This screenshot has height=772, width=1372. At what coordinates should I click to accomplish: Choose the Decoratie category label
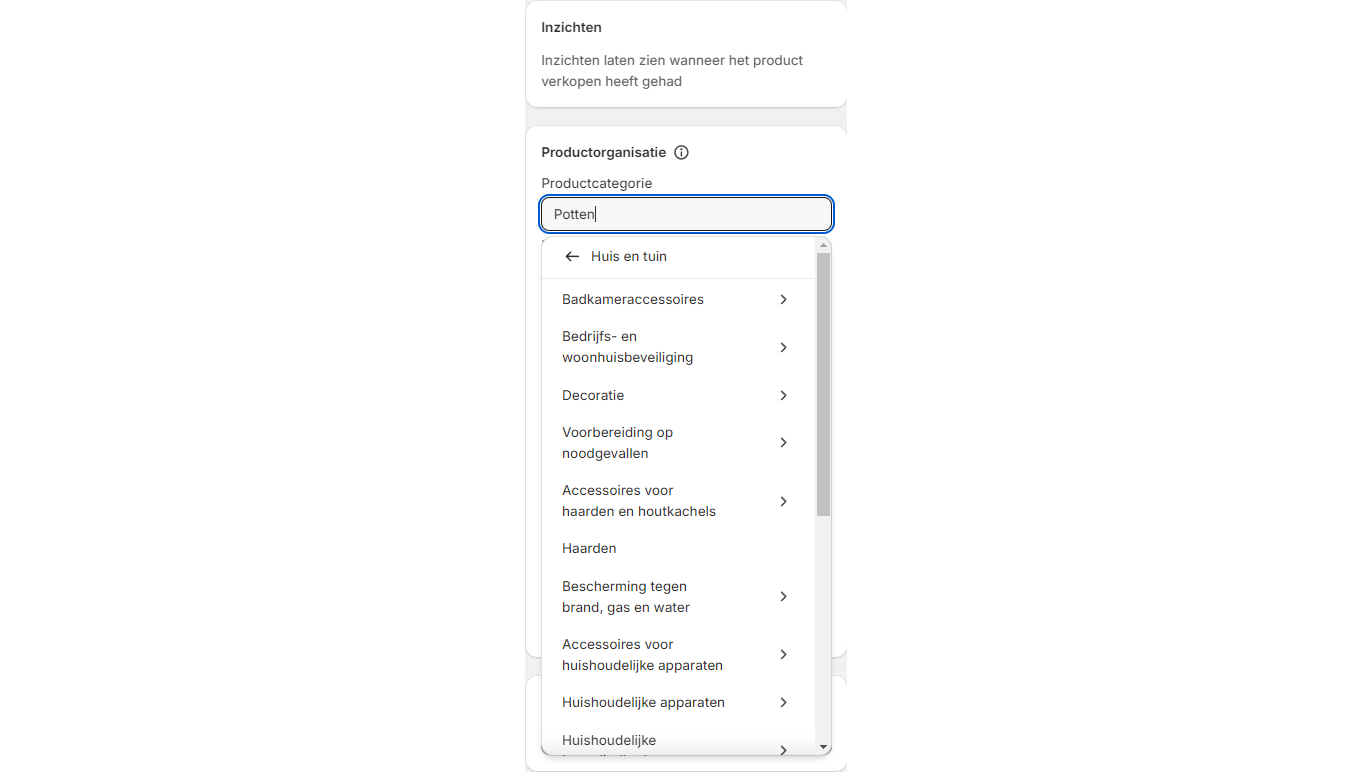point(593,395)
